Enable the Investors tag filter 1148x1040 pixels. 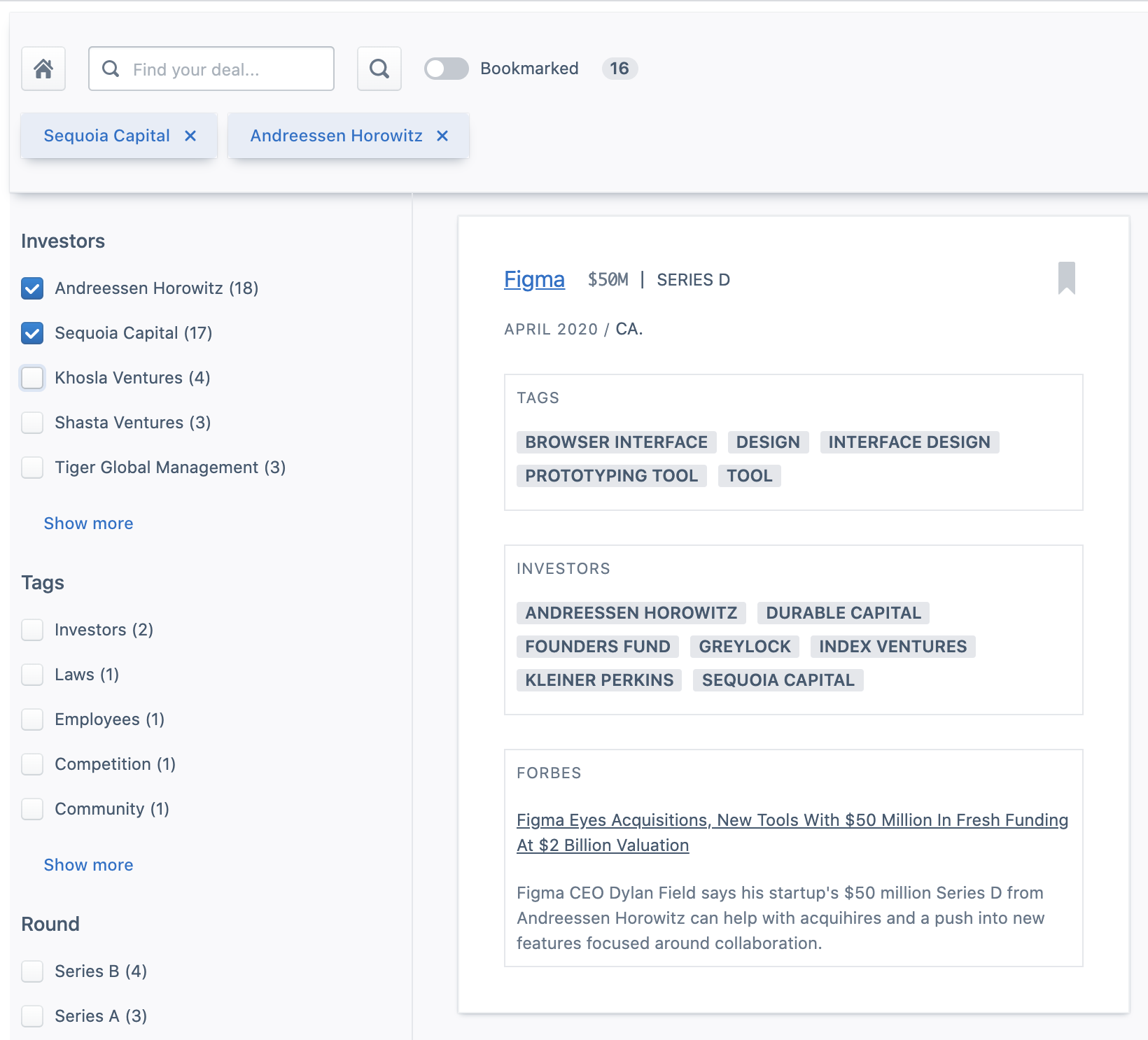pyautogui.click(x=32, y=630)
